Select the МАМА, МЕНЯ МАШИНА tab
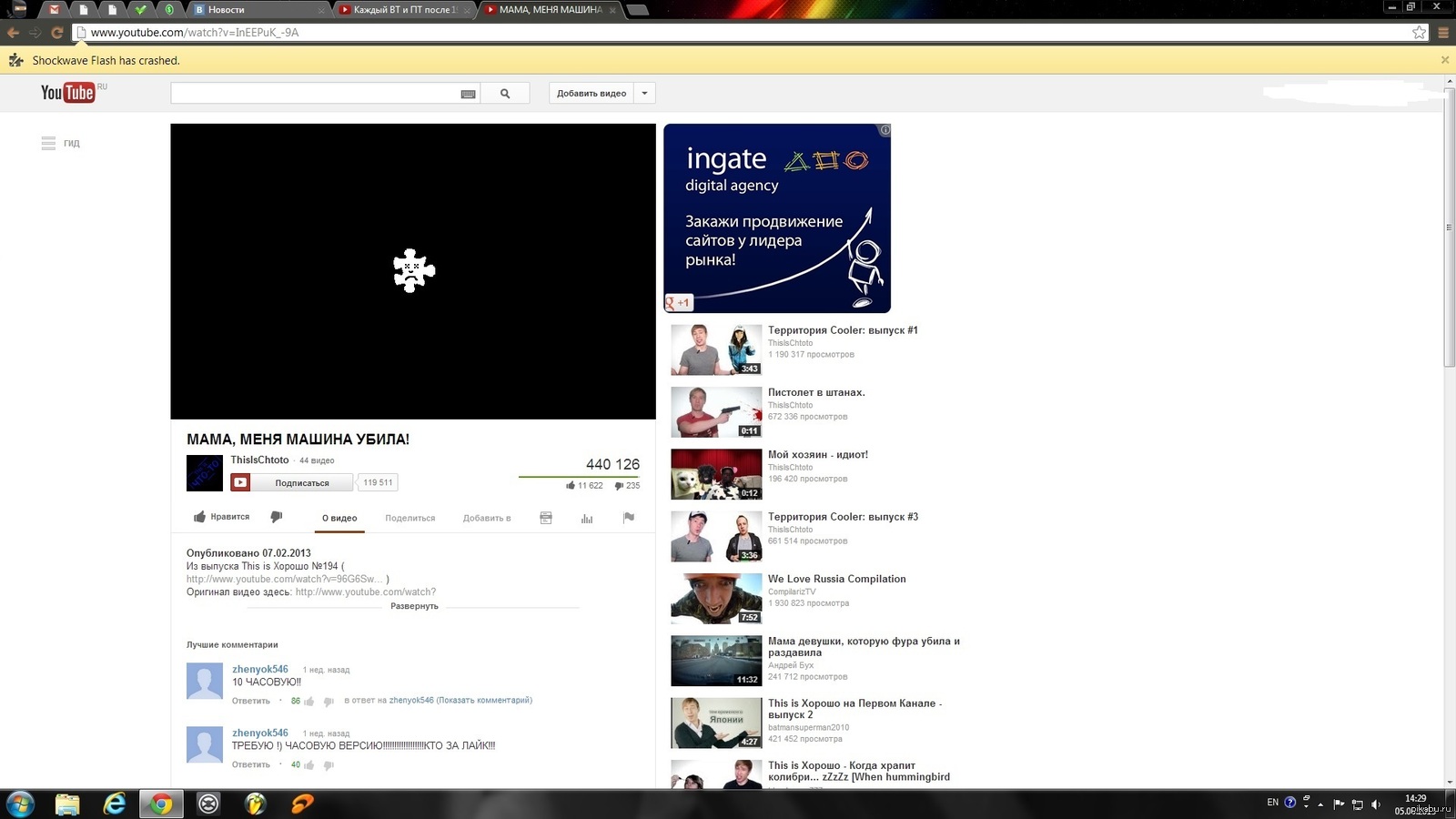This screenshot has height=819, width=1456. [550, 9]
